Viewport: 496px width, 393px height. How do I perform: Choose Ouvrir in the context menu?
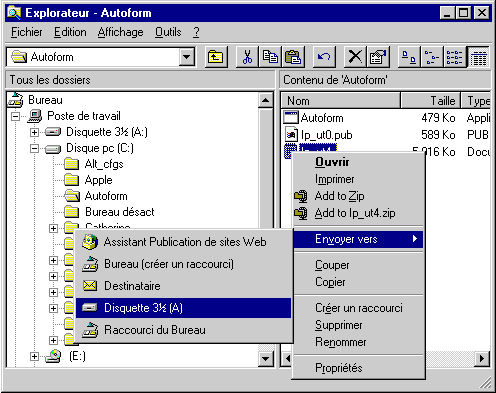[x=358, y=162]
